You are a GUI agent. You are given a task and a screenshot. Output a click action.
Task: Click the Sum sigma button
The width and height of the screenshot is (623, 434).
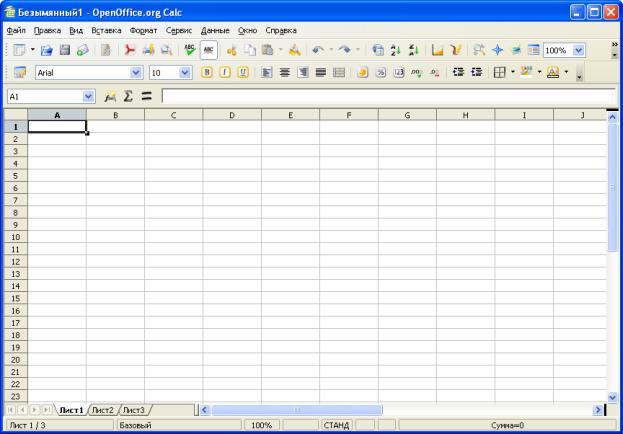(x=128, y=96)
